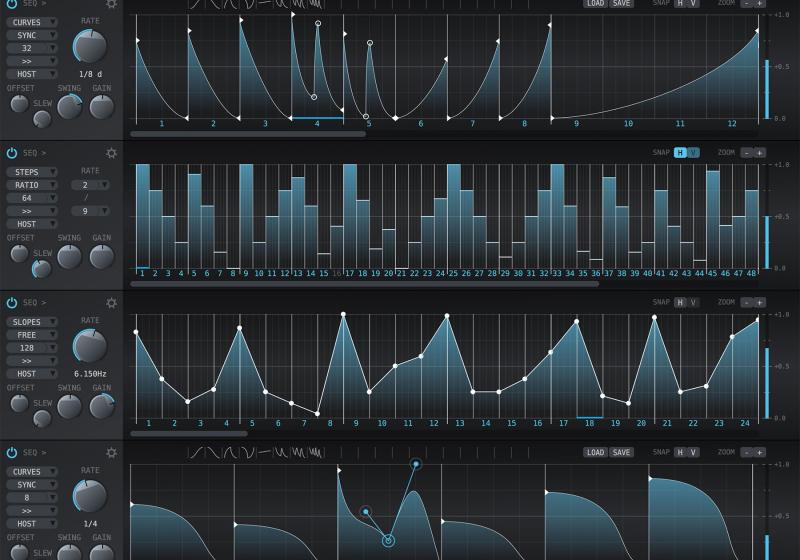Open the 64 step-count dropdown

pyautogui.click(x=32, y=198)
